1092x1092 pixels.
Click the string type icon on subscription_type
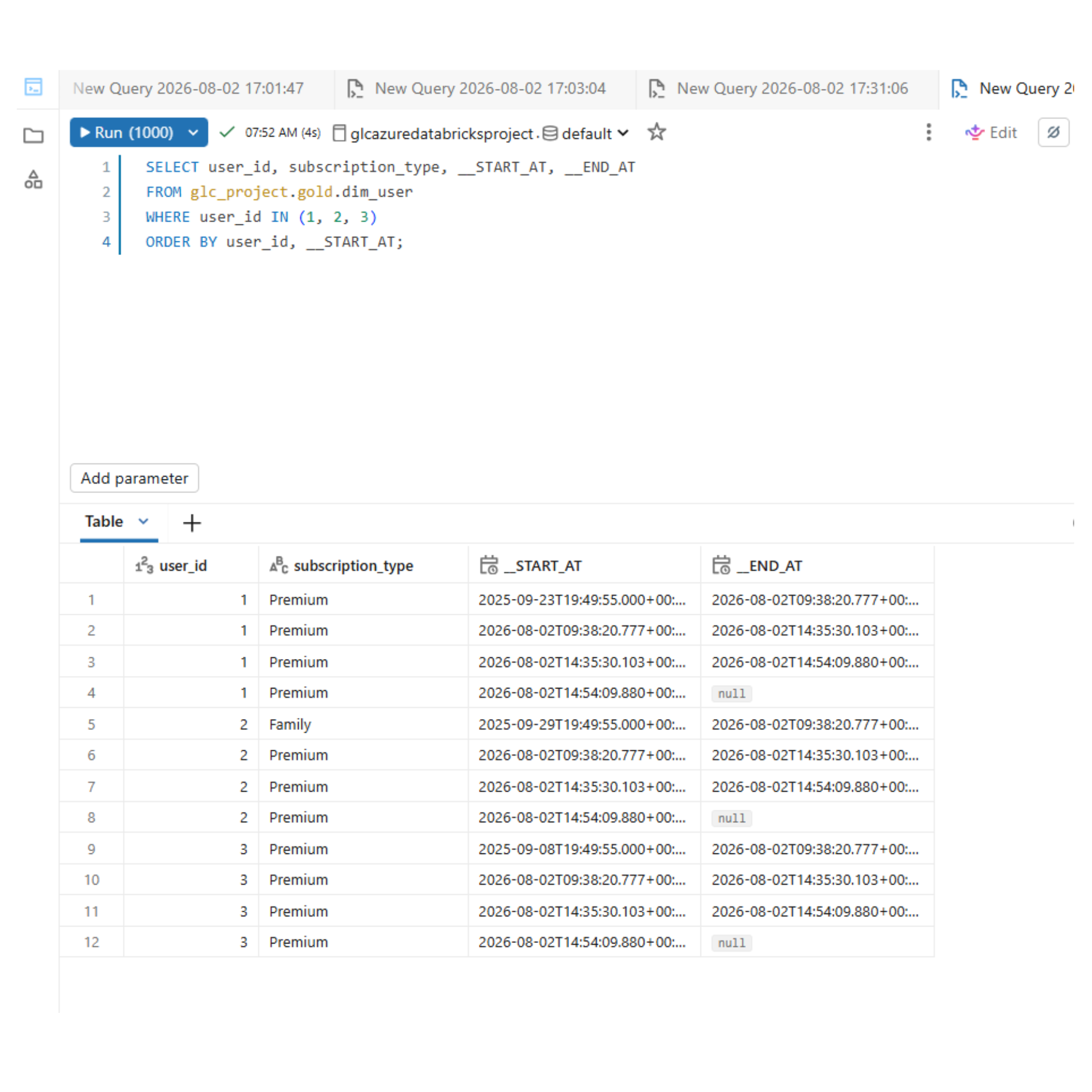coord(278,565)
